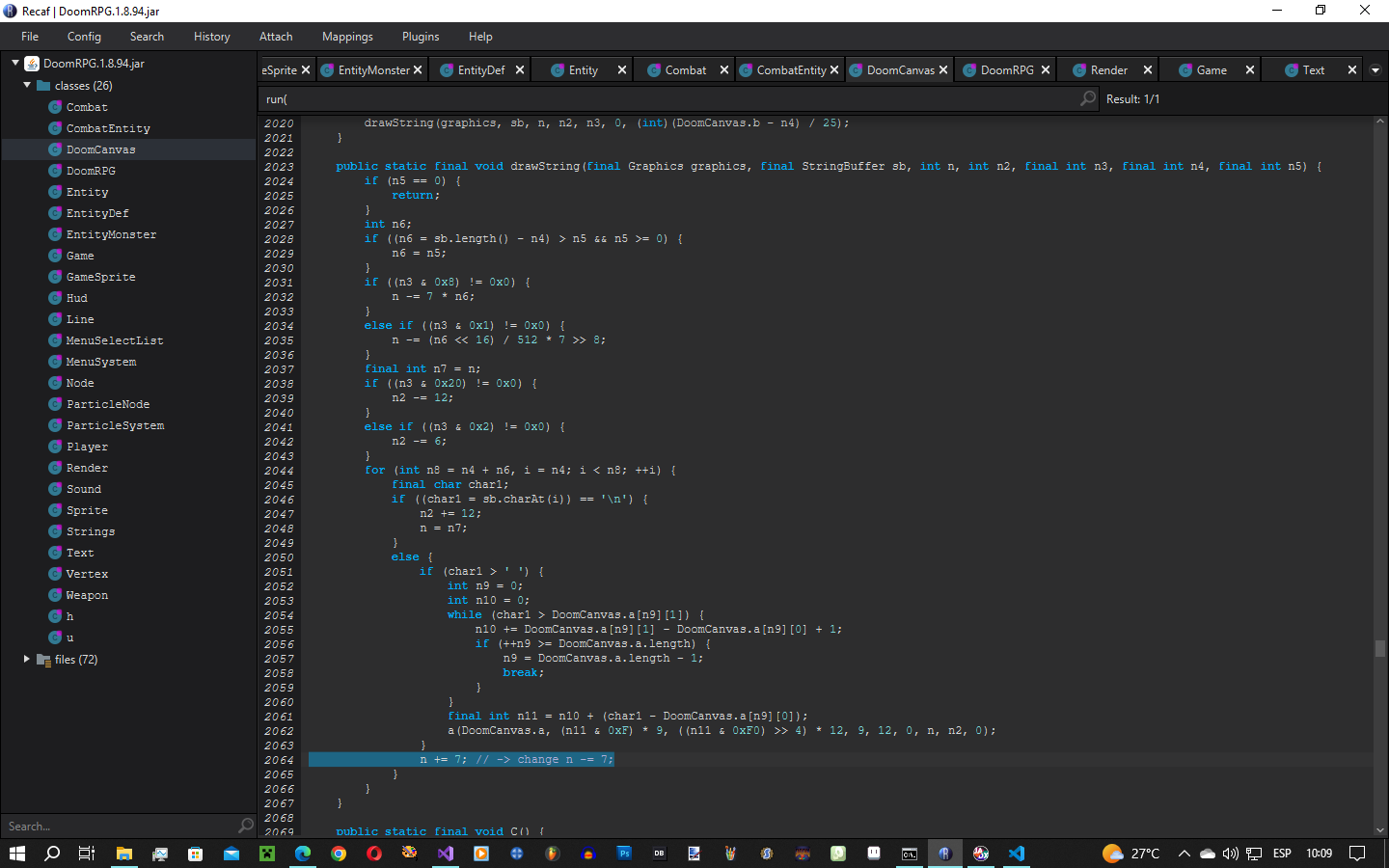Select the Sound class in tree
This screenshot has width=1389, height=868.
pos(83,489)
